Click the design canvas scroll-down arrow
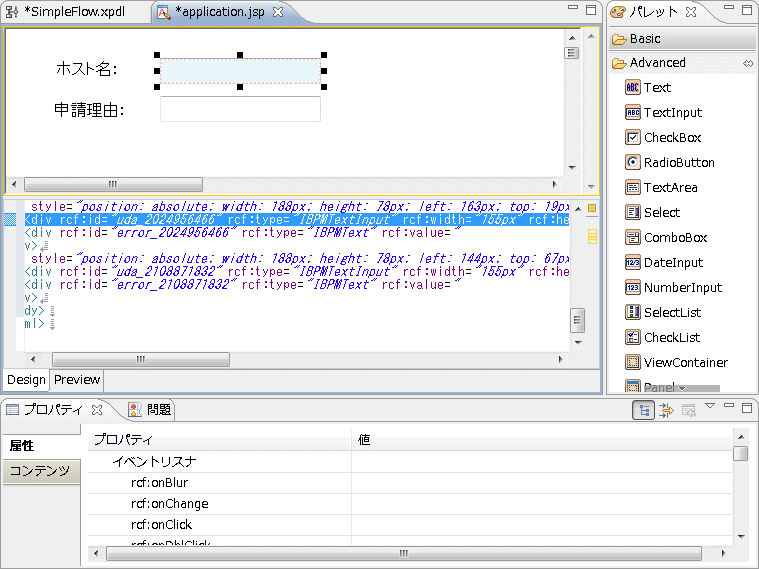 click(x=572, y=168)
